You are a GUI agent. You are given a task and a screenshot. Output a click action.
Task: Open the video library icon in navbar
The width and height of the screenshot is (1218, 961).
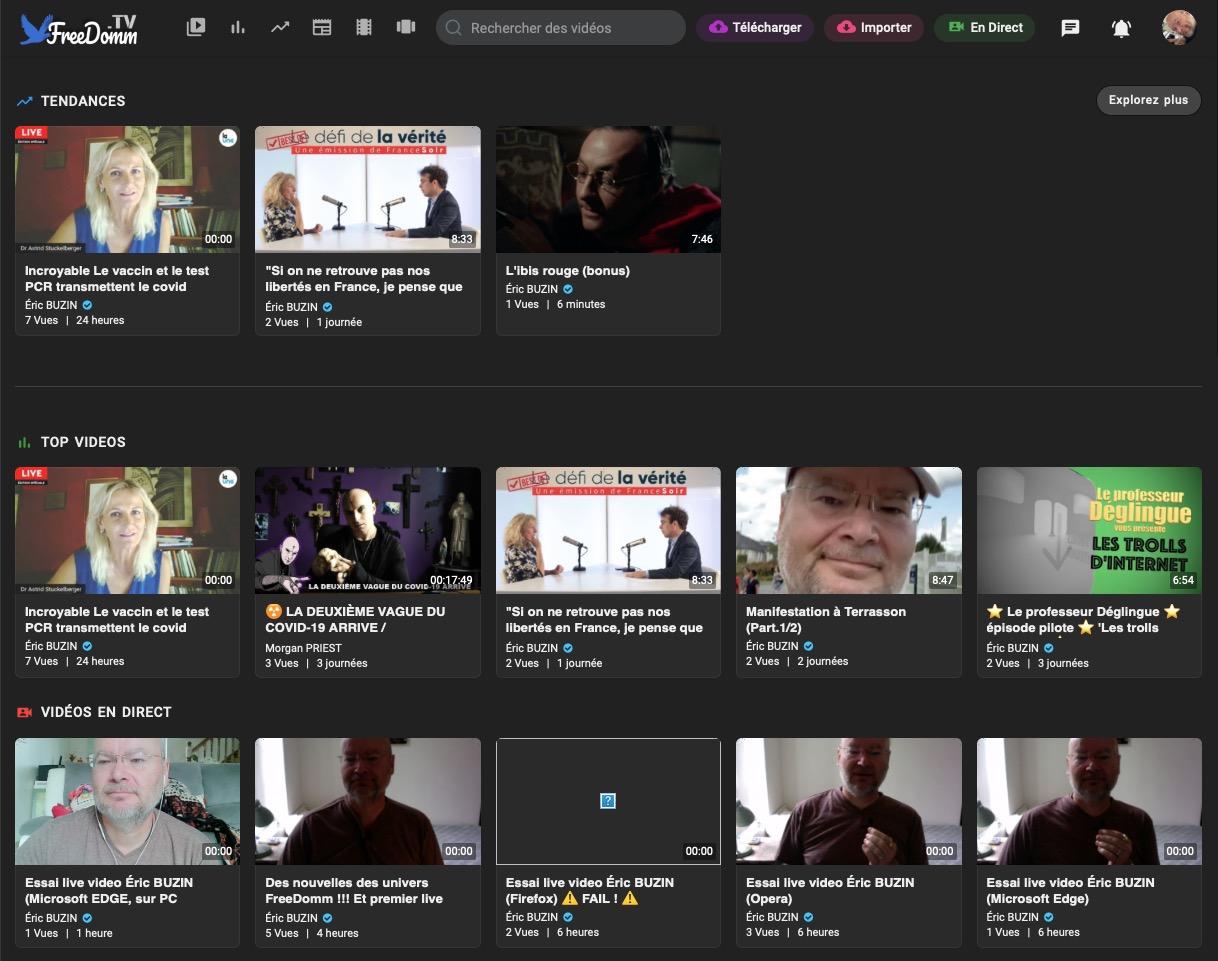pyautogui.click(x=196, y=27)
